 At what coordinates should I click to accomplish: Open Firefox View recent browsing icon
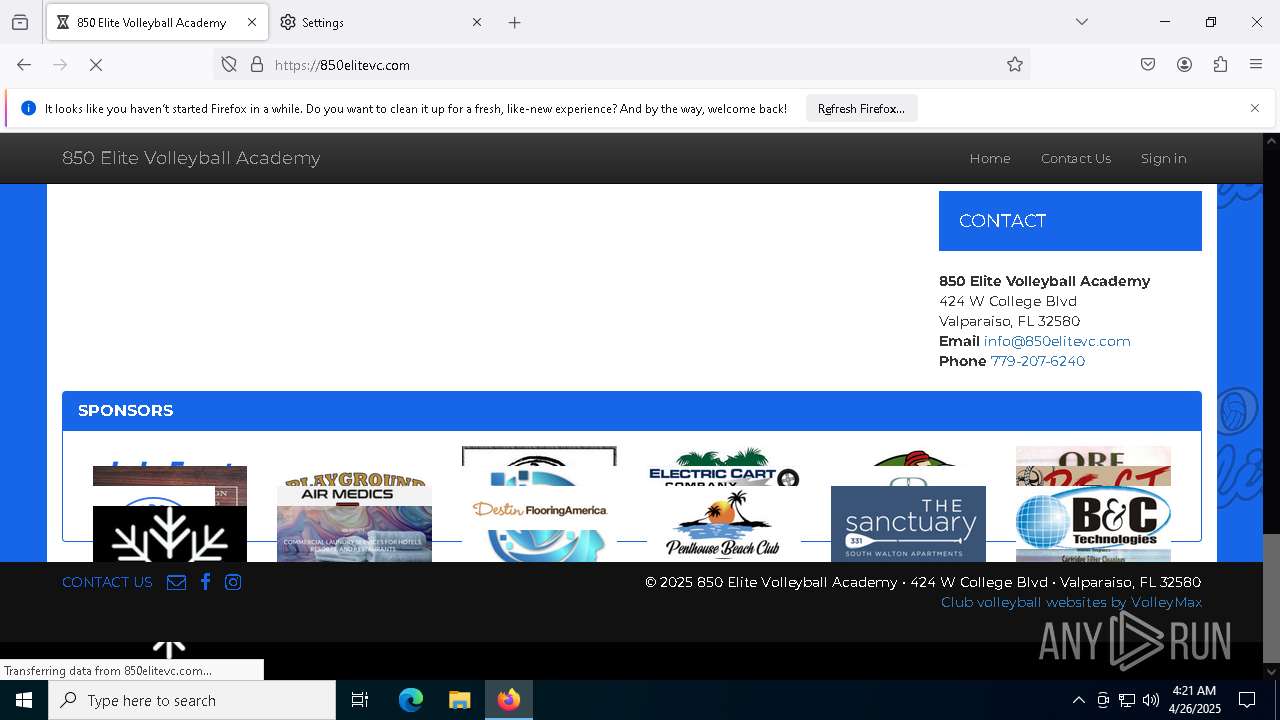click(20, 22)
